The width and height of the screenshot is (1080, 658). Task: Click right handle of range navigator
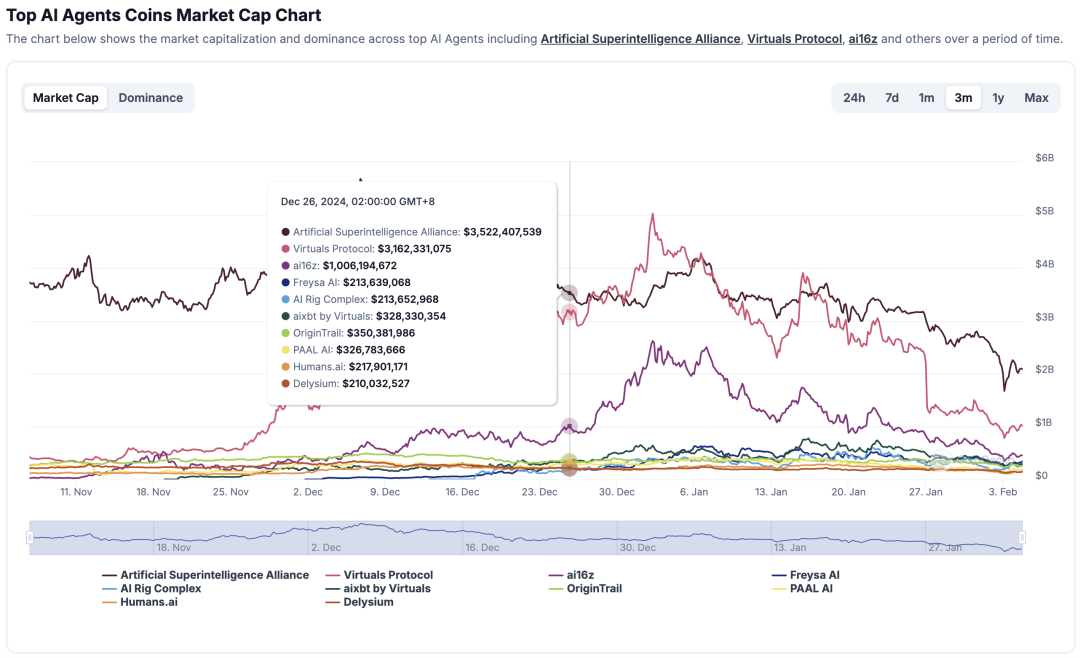coord(1022,538)
